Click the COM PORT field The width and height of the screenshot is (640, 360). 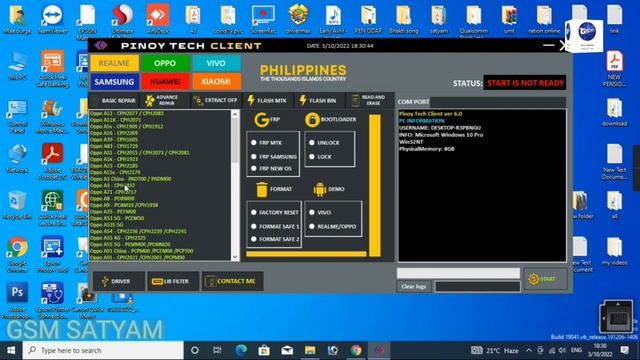[x=498, y=102]
